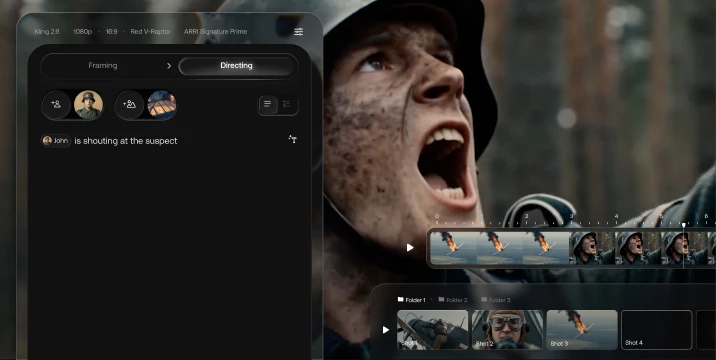Play the shots folder preview
716x360 pixels.
pos(386,329)
